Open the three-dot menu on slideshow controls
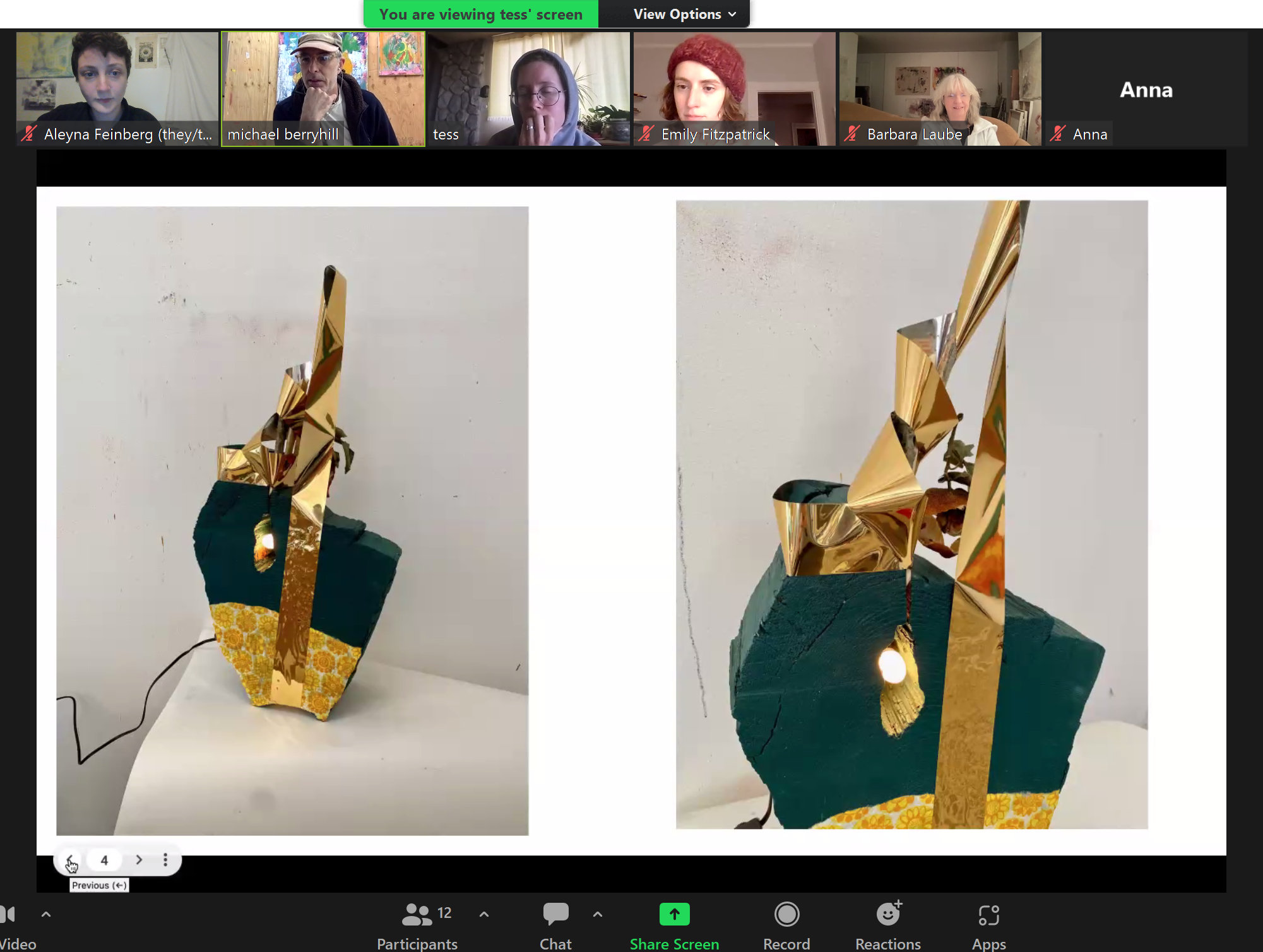 tap(165, 860)
